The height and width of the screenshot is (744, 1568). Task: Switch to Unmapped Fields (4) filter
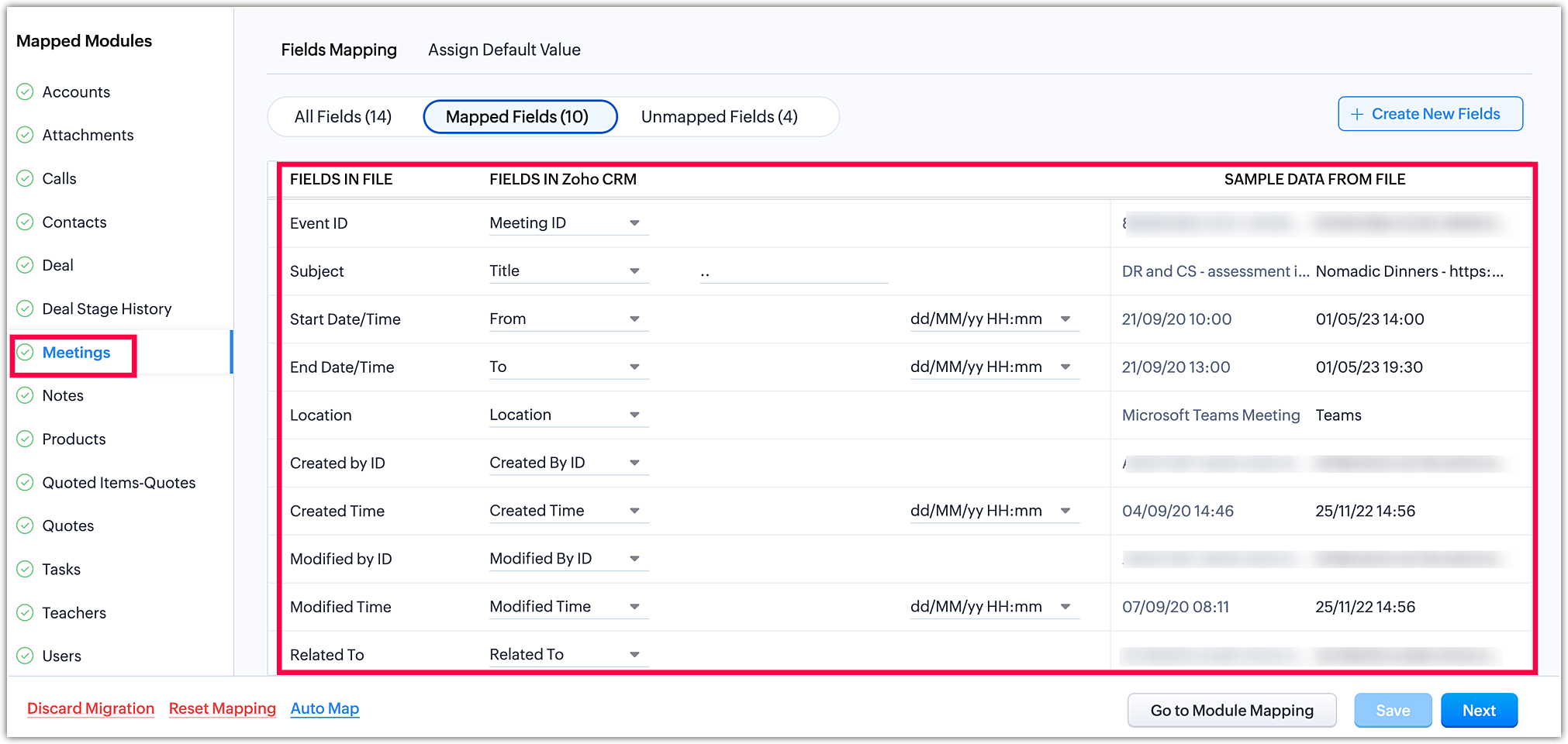click(719, 117)
